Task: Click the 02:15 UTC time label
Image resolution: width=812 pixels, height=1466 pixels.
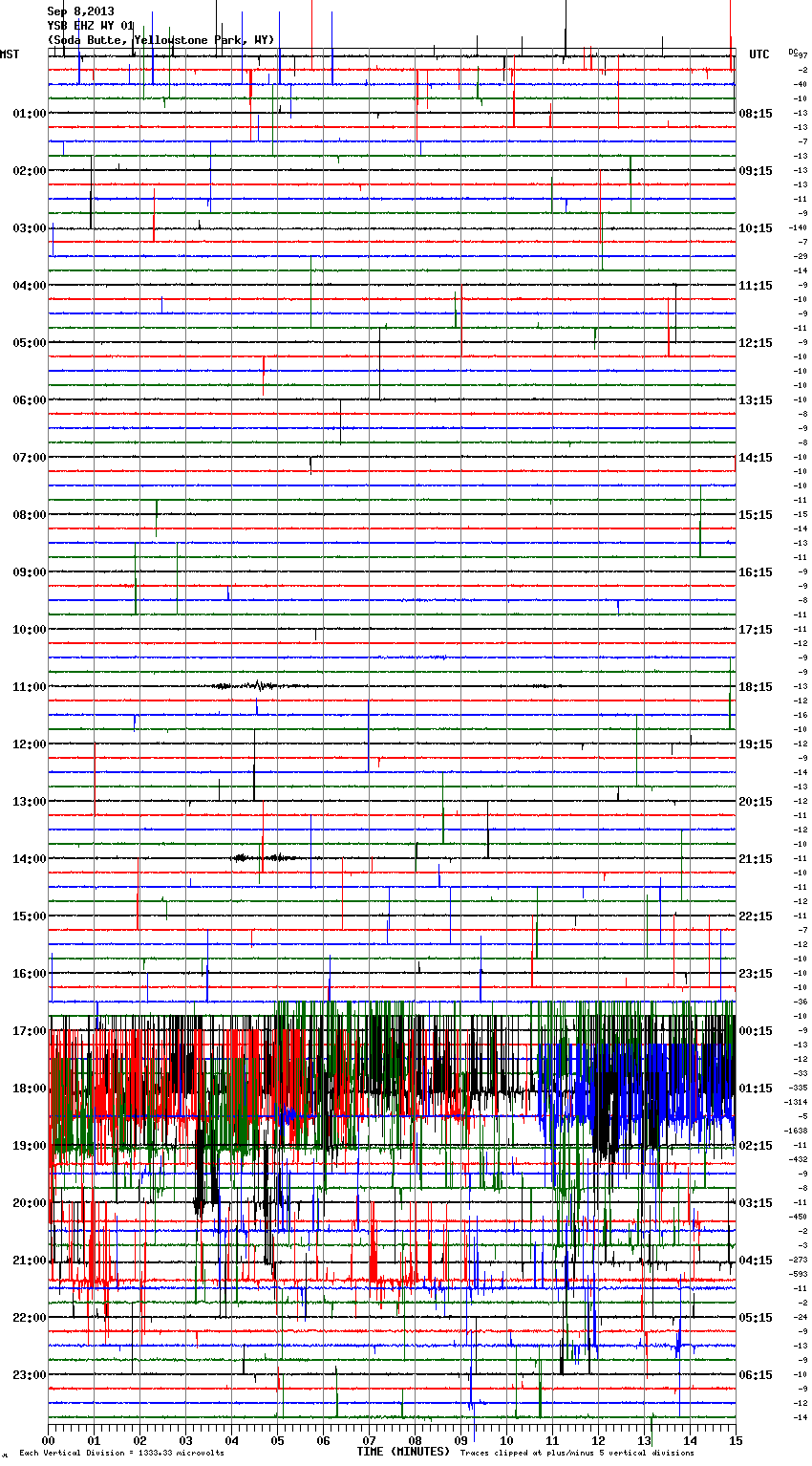Action: point(756,1146)
